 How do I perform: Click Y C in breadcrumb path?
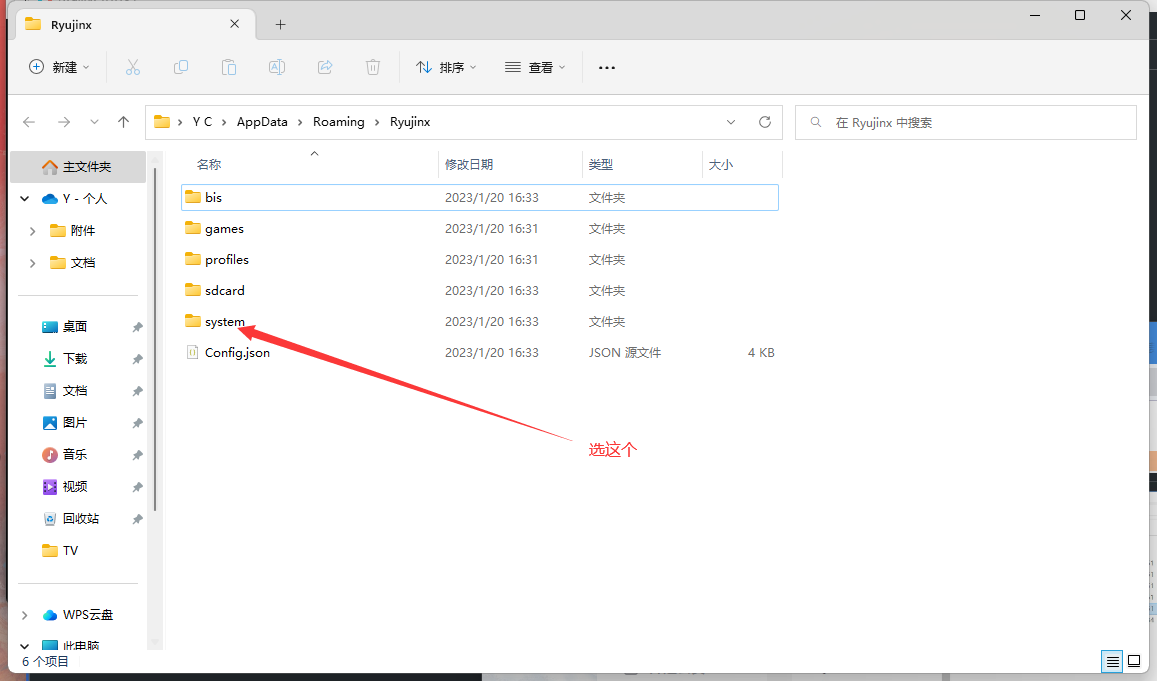coord(202,122)
